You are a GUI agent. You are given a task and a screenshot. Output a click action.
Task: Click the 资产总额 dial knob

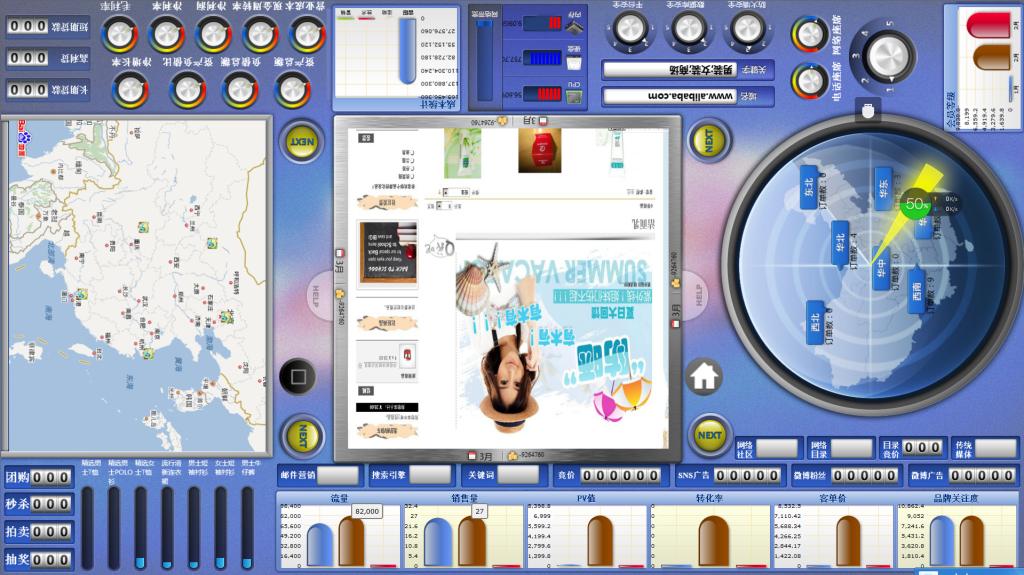point(292,90)
